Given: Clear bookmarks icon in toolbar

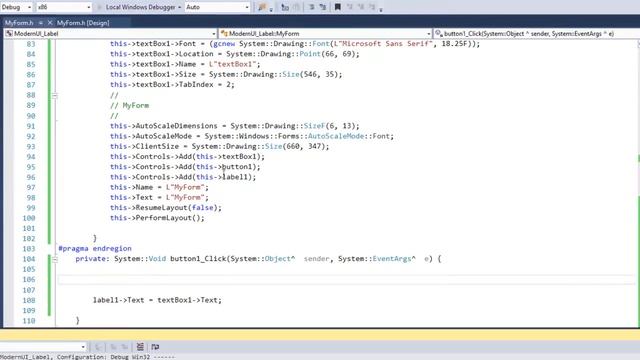Looking at the screenshot, I should [x=372, y=7].
